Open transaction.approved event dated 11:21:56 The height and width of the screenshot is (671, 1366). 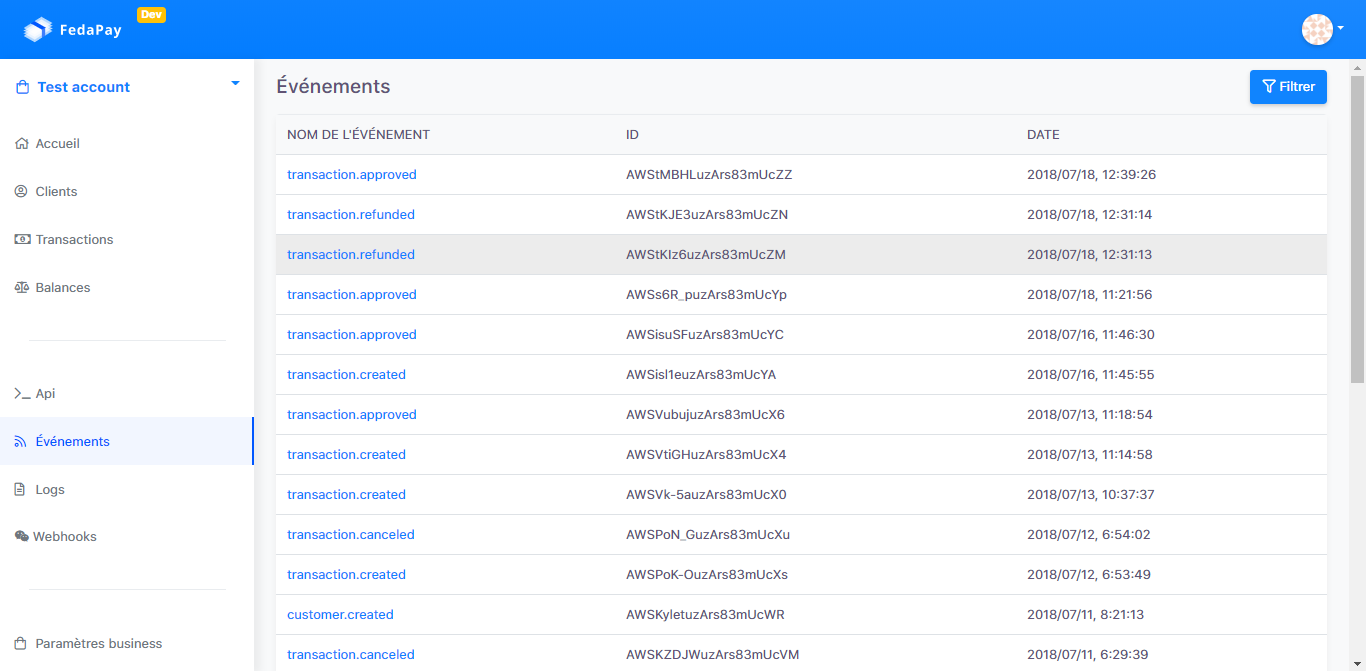[x=351, y=294]
